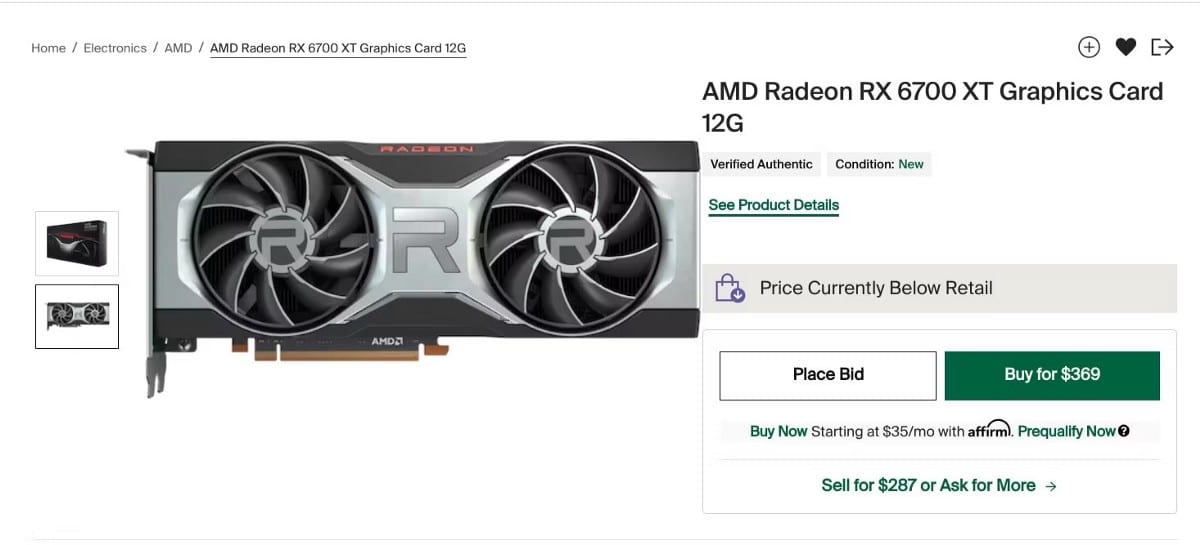Click the RX 6700 XT breadcrumb link
This screenshot has height=545, width=1200.
(338, 48)
